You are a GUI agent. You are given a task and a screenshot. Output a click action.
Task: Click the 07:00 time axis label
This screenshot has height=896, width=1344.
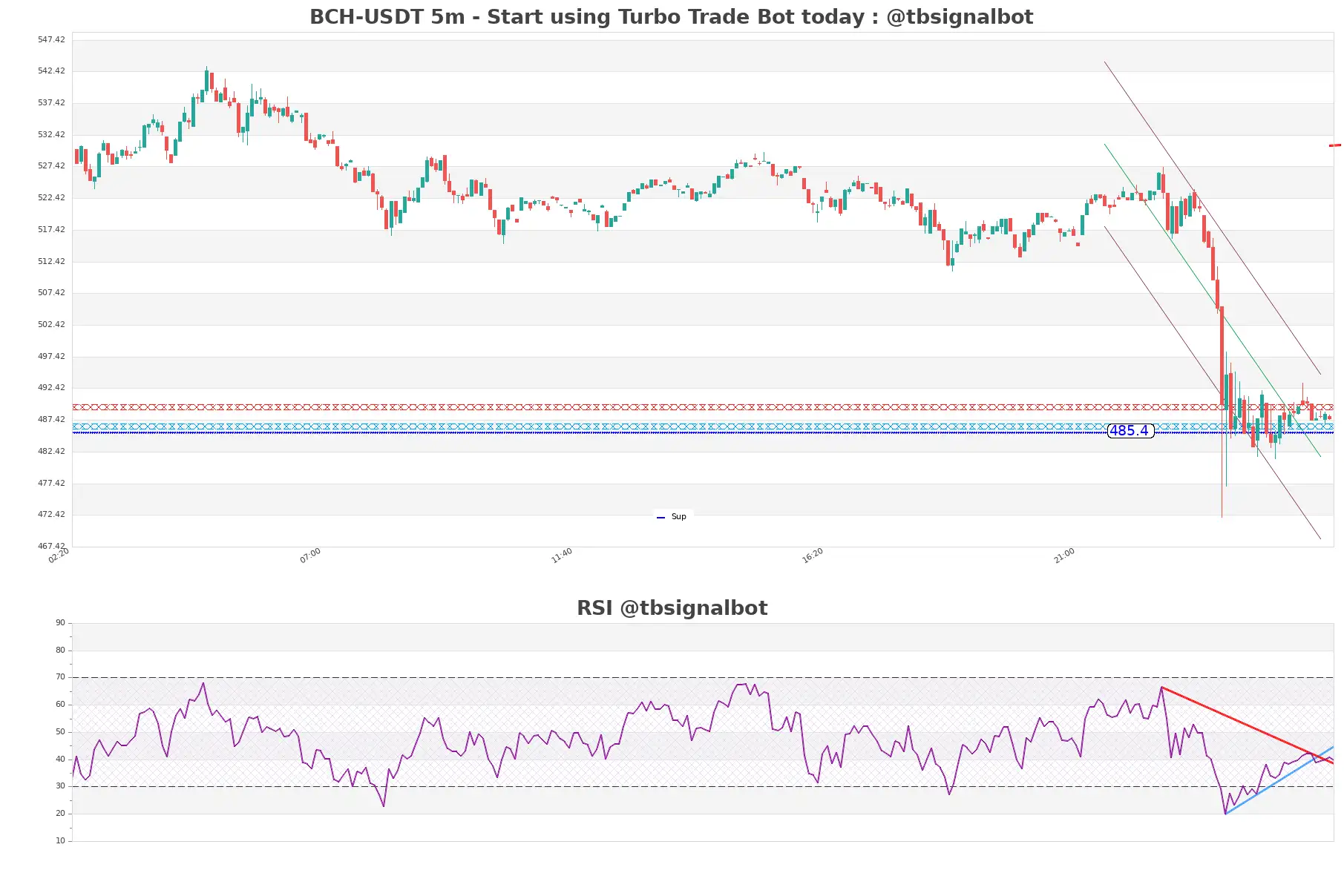coord(310,556)
